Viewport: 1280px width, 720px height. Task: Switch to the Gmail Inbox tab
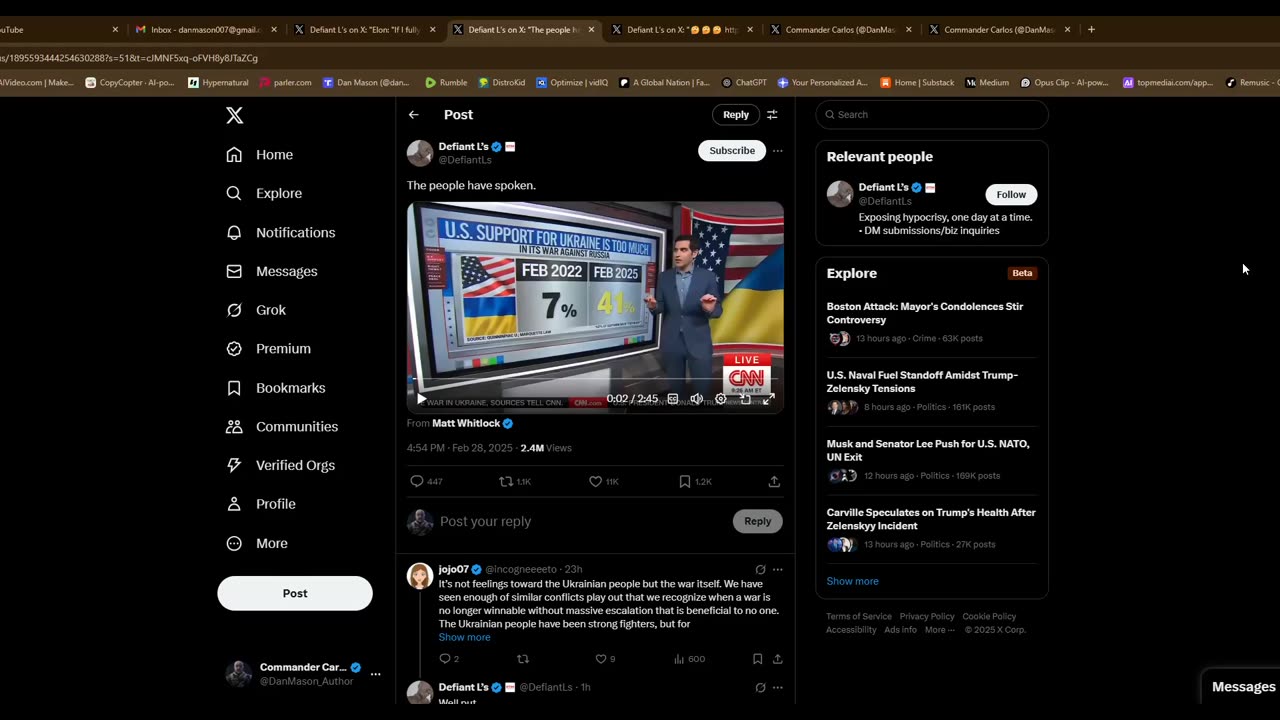click(204, 30)
